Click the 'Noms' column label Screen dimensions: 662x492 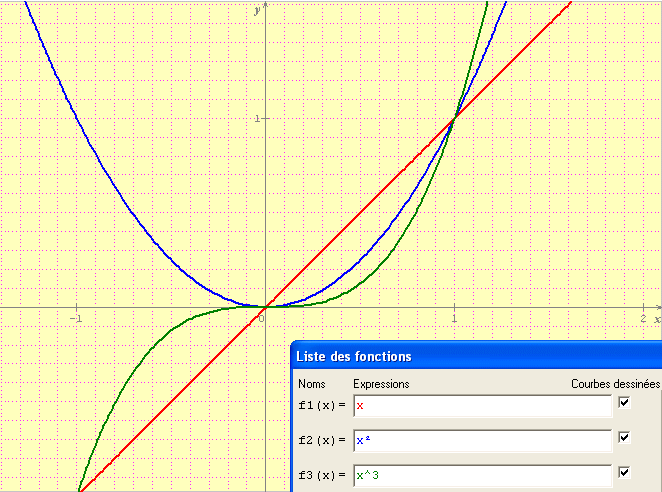[x=313, y=383]
